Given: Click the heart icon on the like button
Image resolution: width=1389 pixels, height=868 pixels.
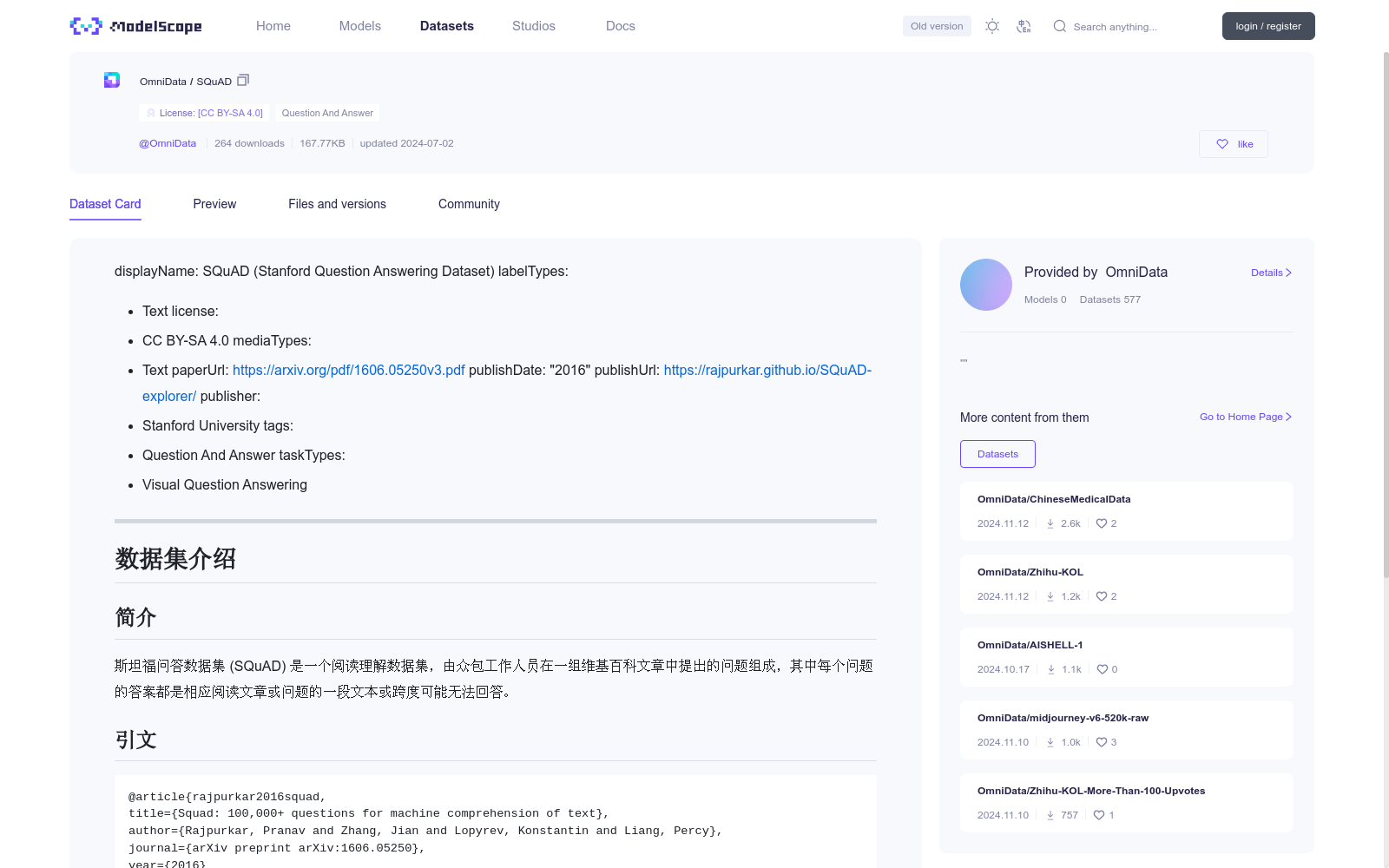Looking at the screenshot, I should point(1222,144).
